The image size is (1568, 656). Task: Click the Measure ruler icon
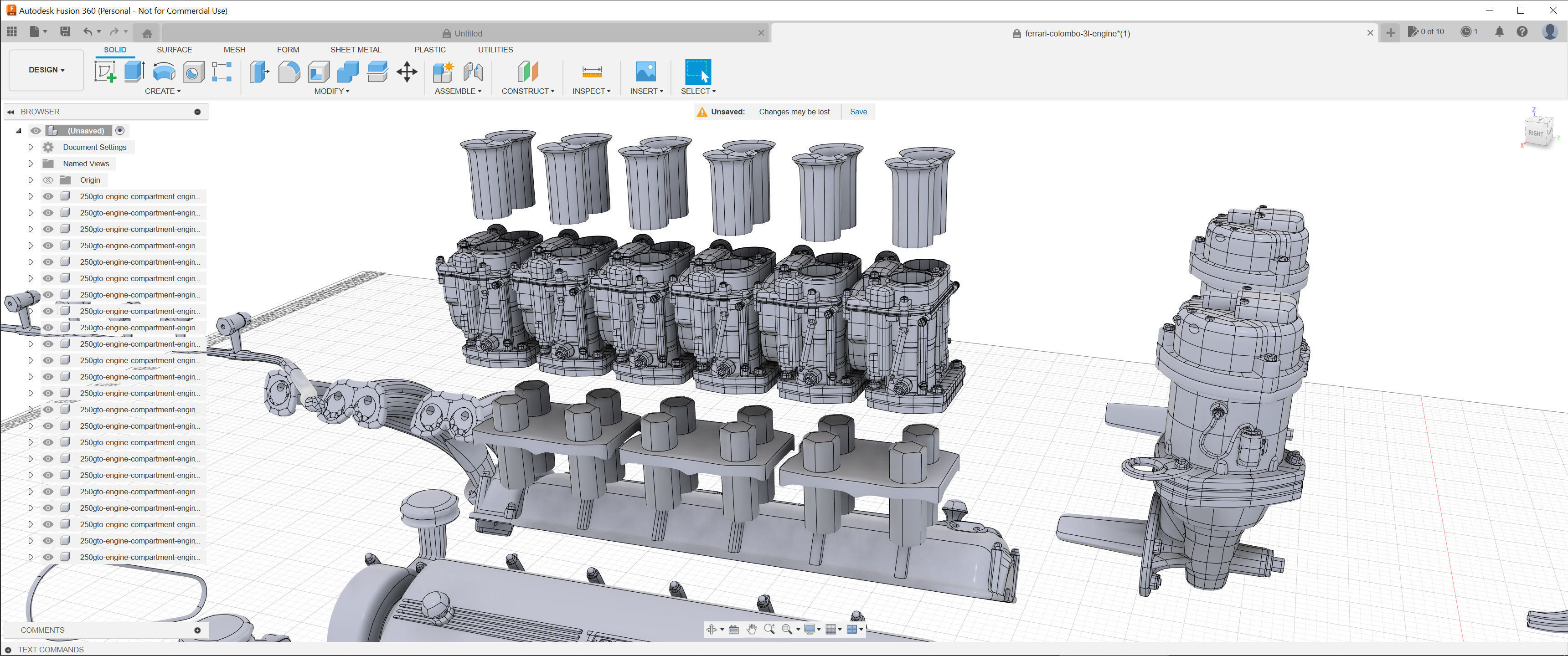pos(592,72)
